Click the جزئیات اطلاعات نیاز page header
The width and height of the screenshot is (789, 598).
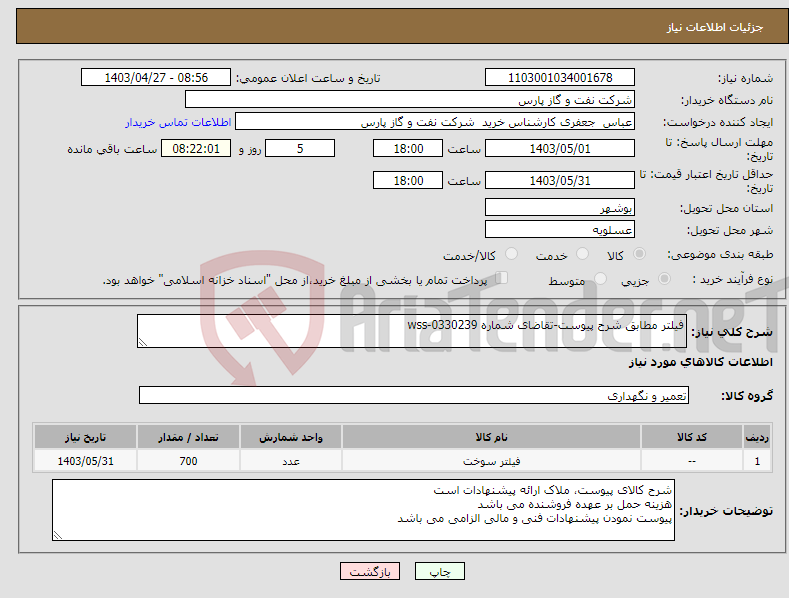coord(715,27)
